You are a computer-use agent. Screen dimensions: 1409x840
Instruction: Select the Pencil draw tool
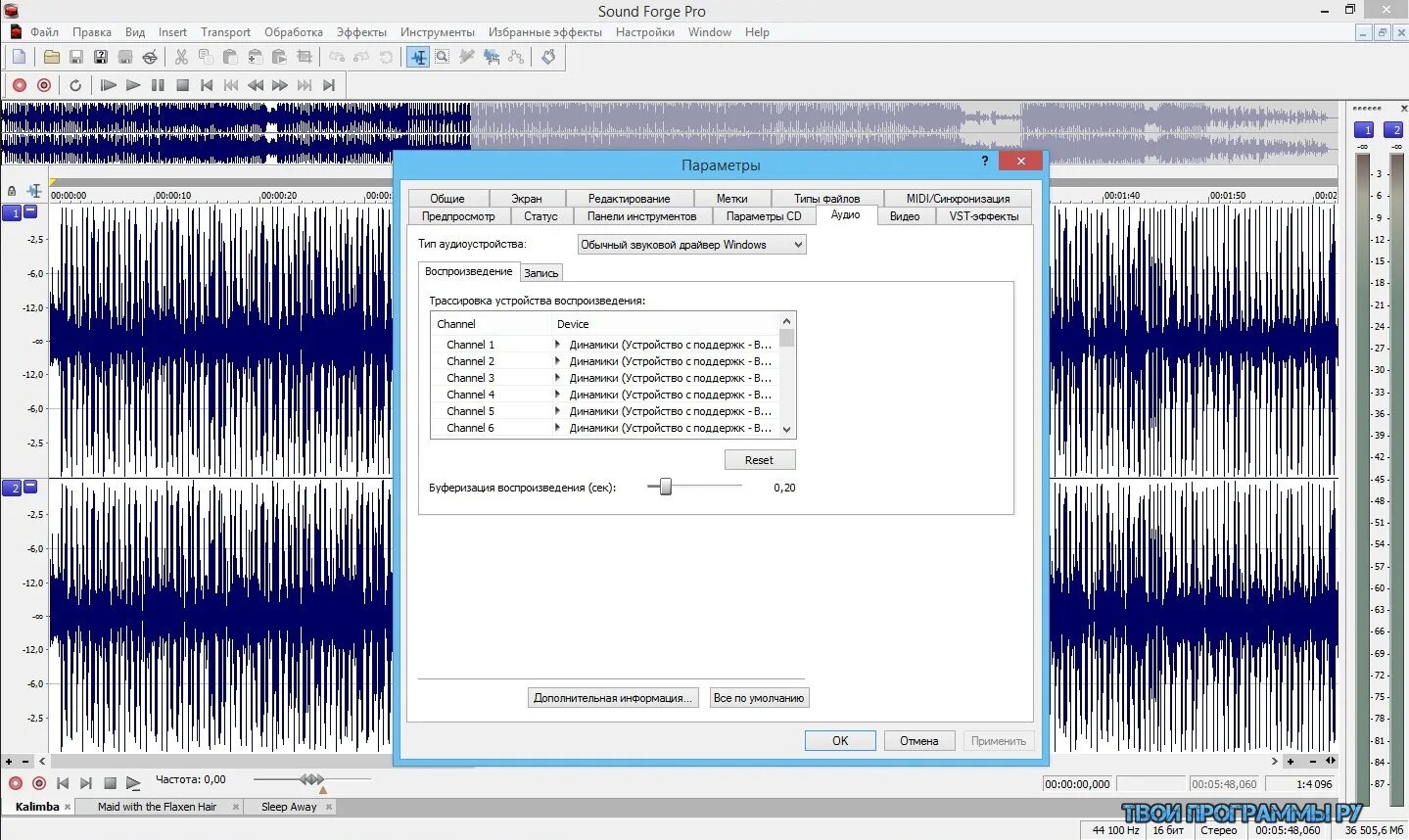tap(467, 57)
